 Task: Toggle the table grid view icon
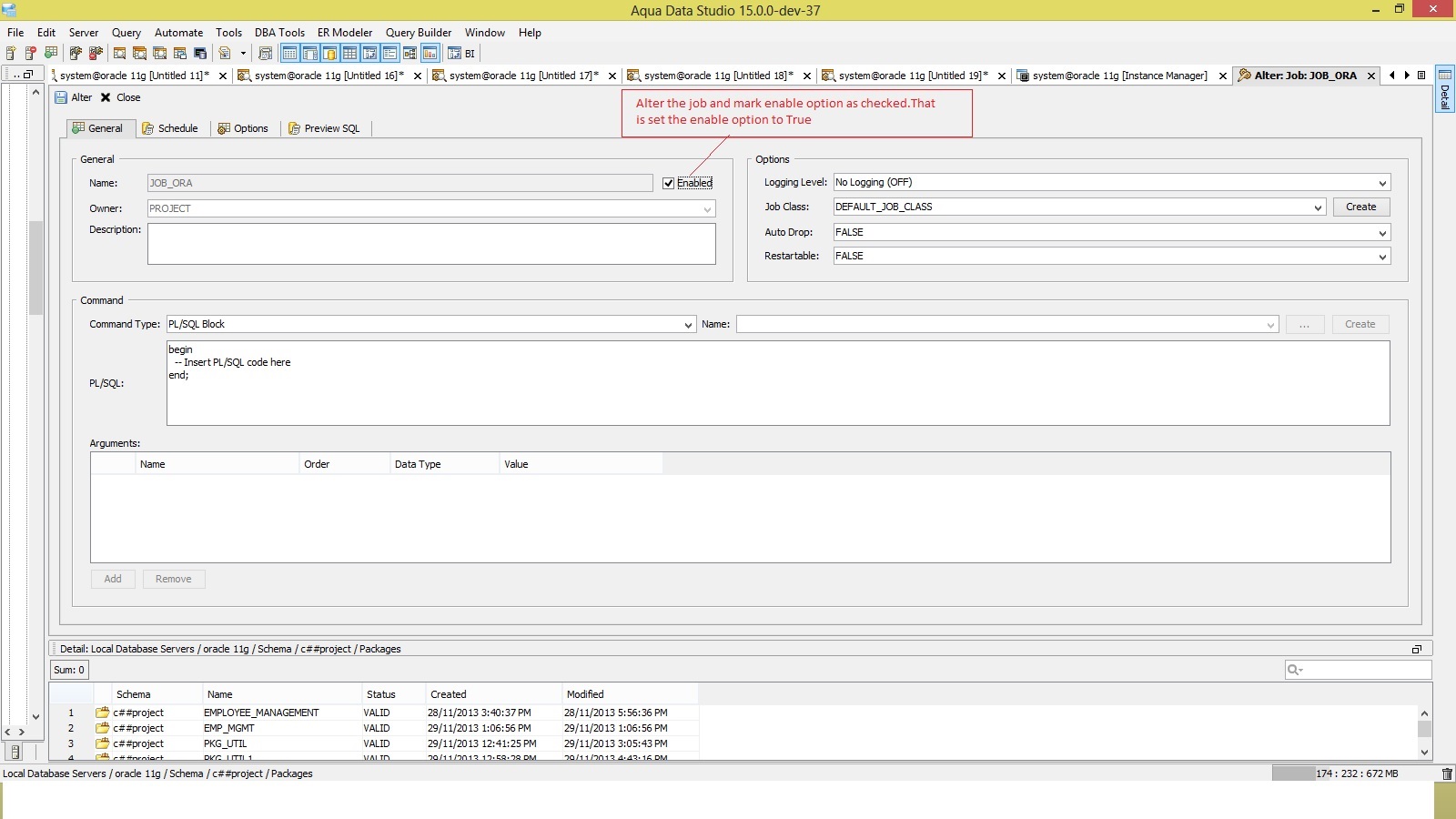coord(350,54)
